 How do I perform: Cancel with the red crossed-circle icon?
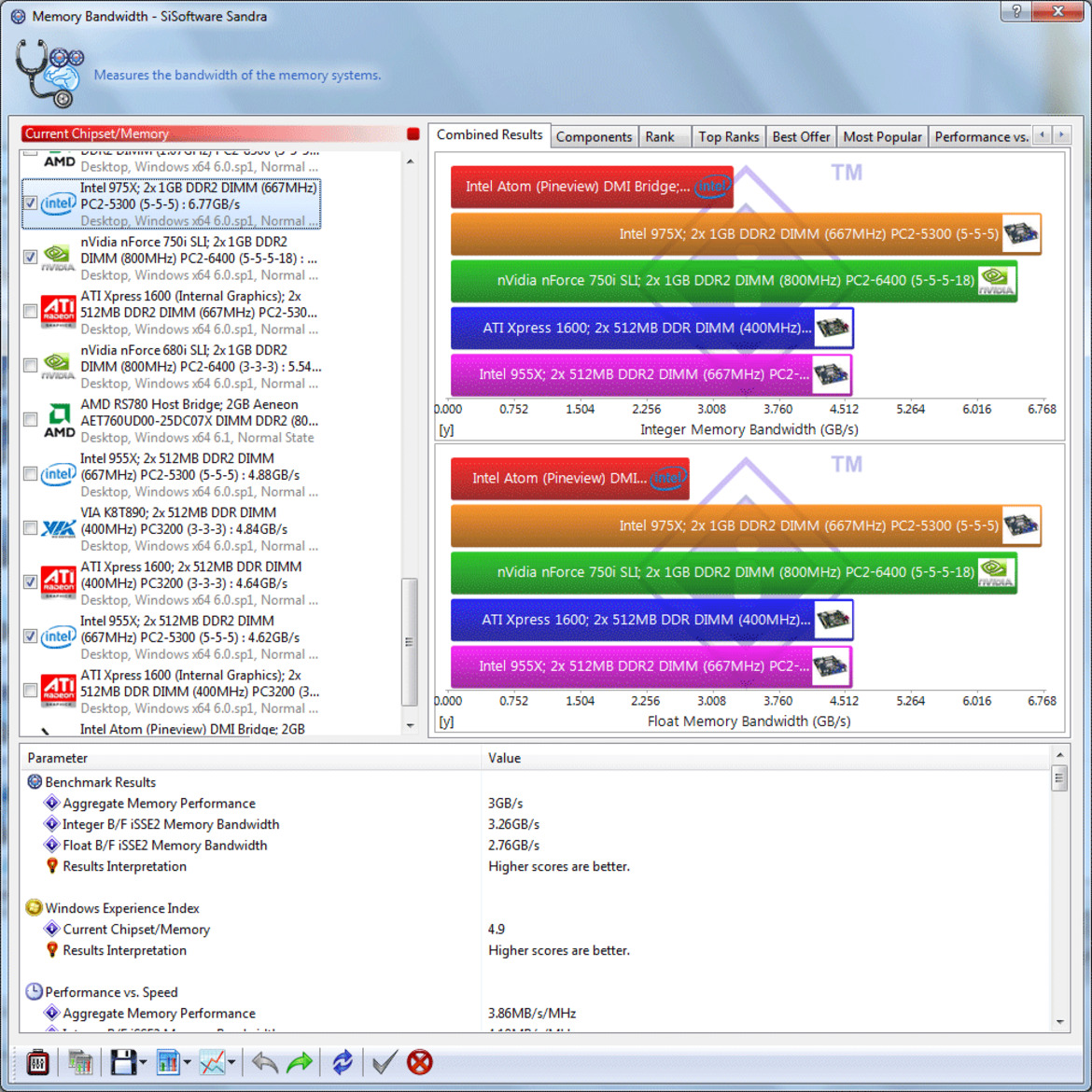pyautogui.click(x=419, y=1062)
